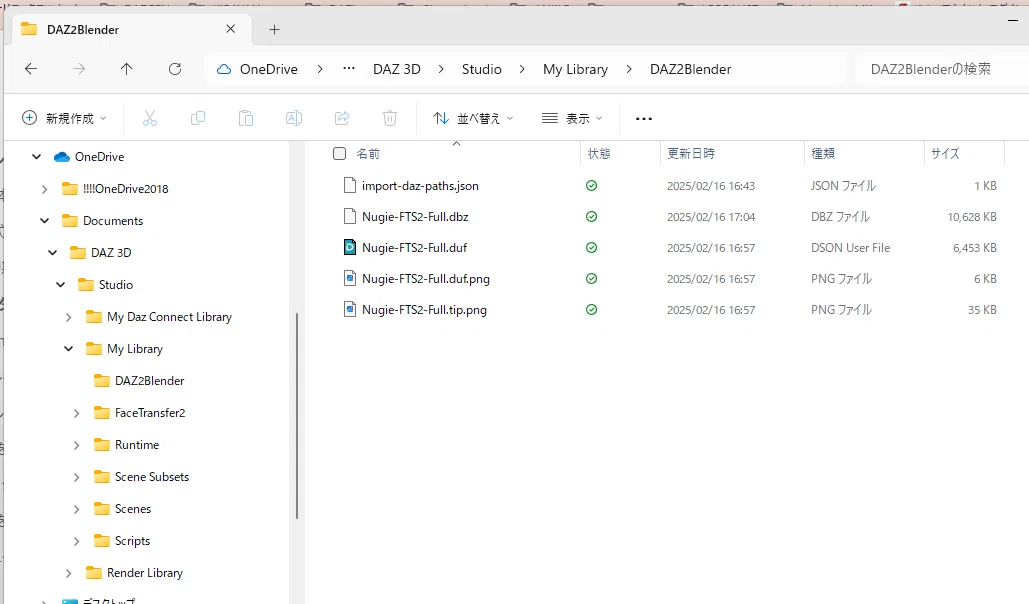Minimize the Explorer window
1029x604 pixels.
click(1013, 20)
